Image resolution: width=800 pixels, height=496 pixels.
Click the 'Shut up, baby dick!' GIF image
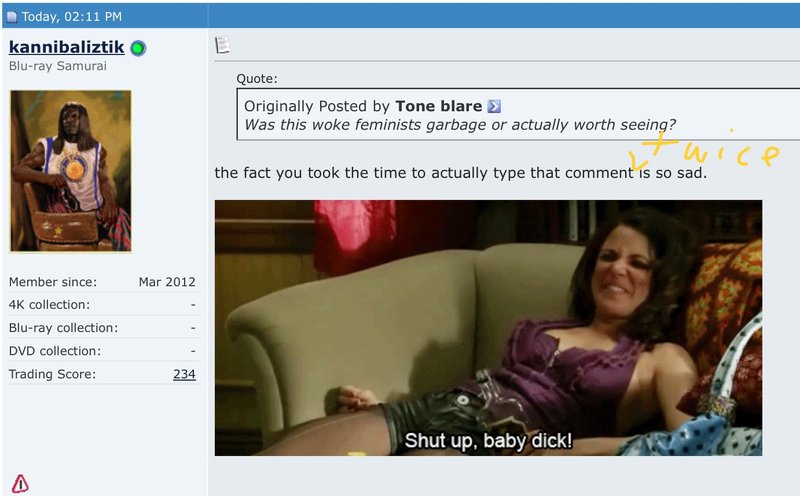[x=488, y=328]
